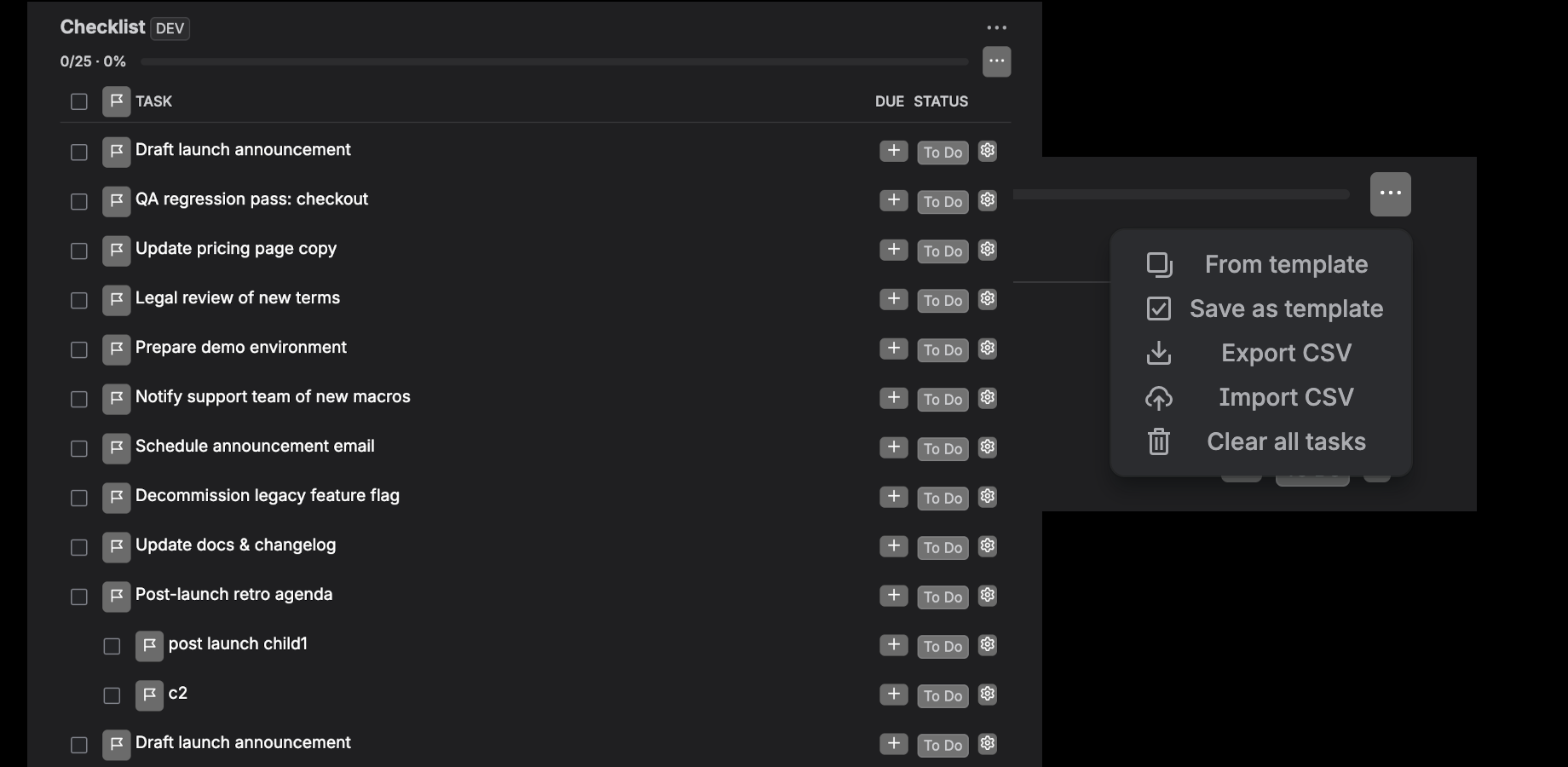Open settings gear for Legal review of new terms
The width and height of the screenshot is (1568, 767).
click(x=987, y=299)
